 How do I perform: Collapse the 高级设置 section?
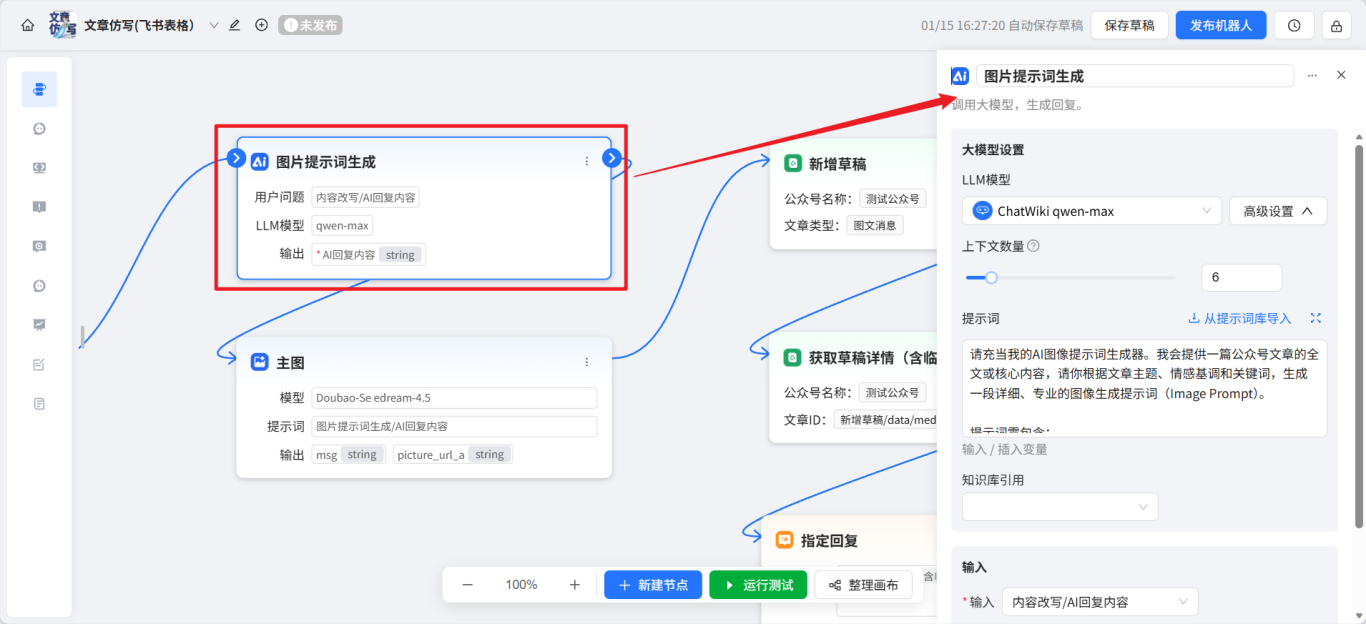click(x=1277, y=211)
